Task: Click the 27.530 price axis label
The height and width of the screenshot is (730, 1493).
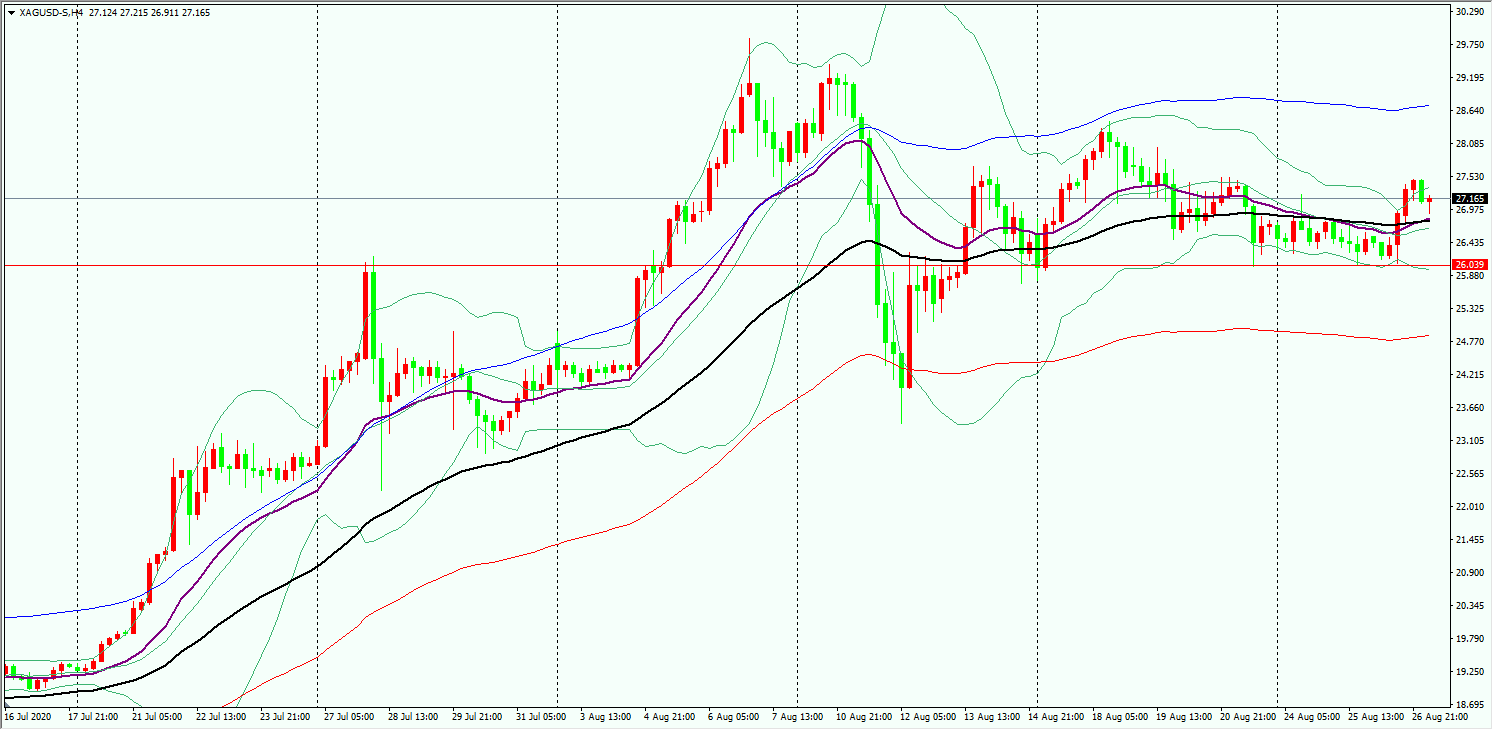Action: 1469,177
